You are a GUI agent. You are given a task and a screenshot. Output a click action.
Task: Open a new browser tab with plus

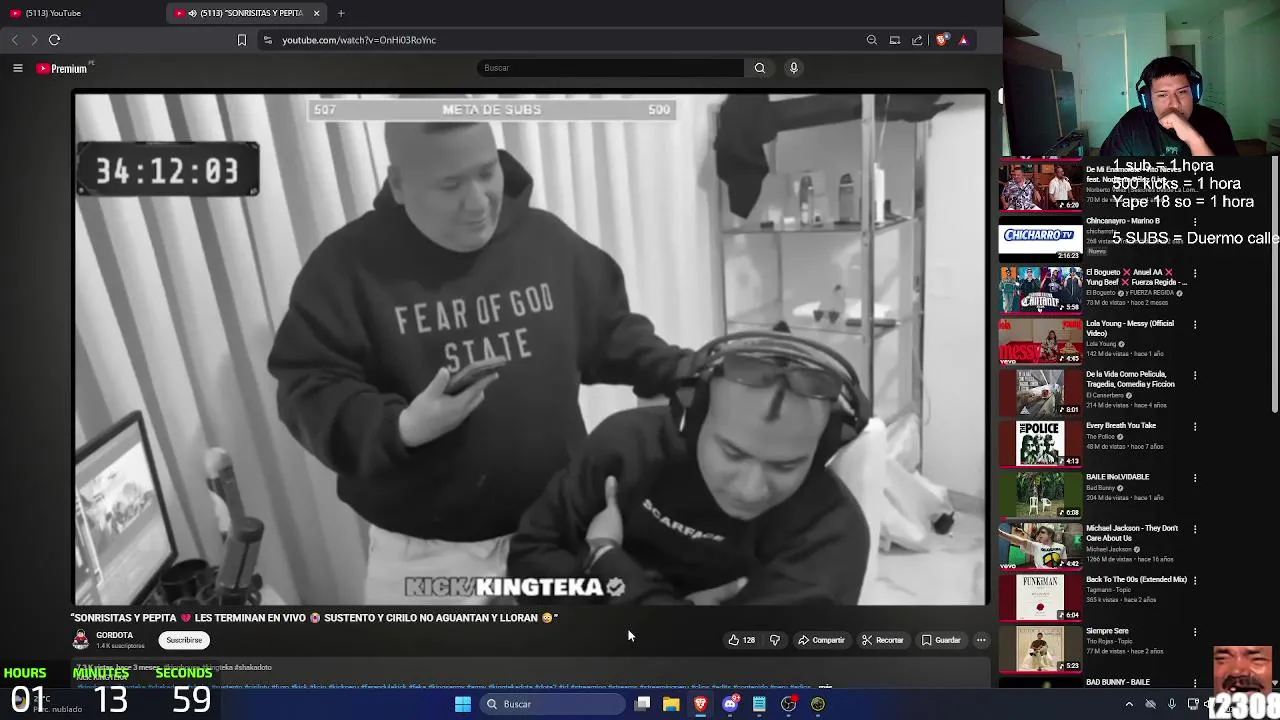341,13
